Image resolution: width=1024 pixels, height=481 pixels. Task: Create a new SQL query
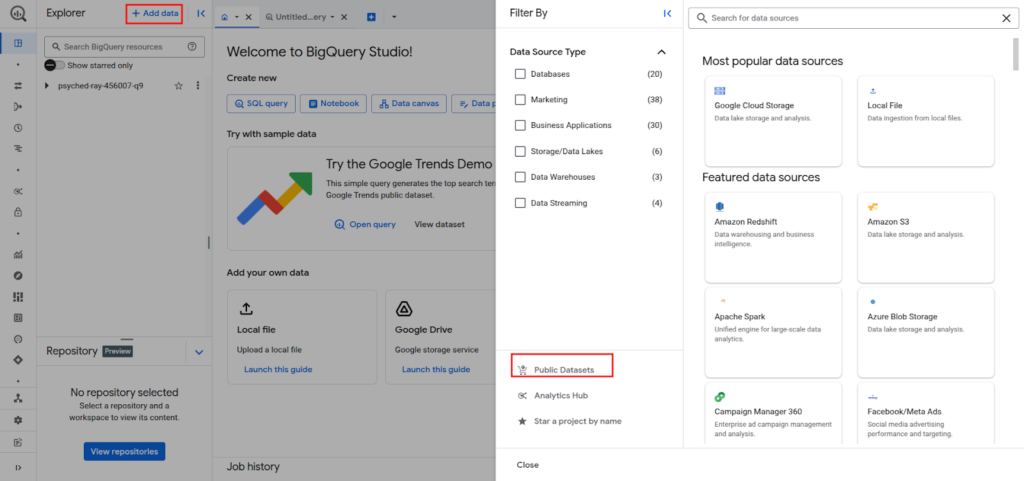tap(261, 103)
